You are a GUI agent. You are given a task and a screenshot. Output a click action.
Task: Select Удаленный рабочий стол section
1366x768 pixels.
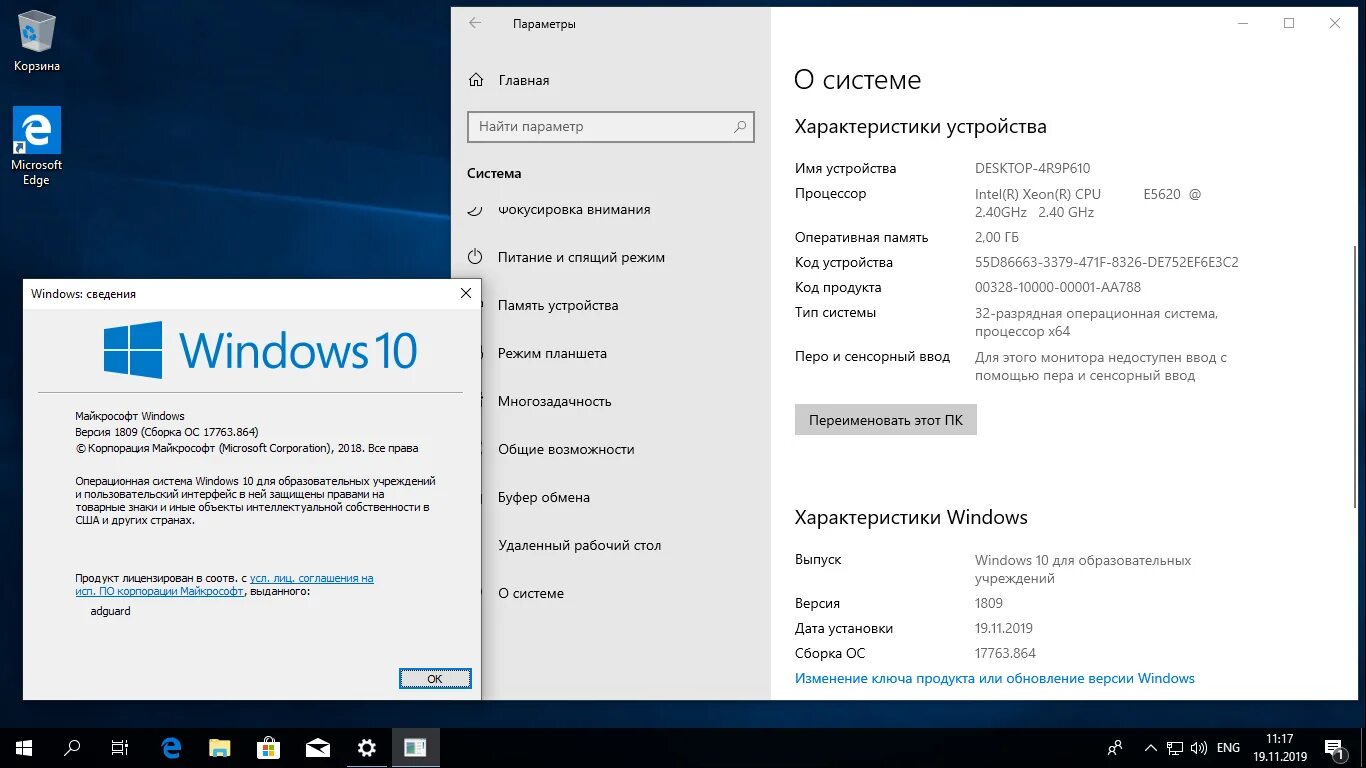(x=578, y=545)
